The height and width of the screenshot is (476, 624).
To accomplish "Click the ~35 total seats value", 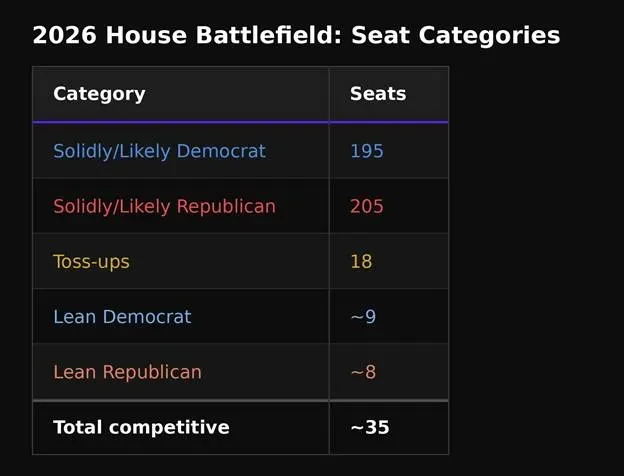I will pos(370,427).
